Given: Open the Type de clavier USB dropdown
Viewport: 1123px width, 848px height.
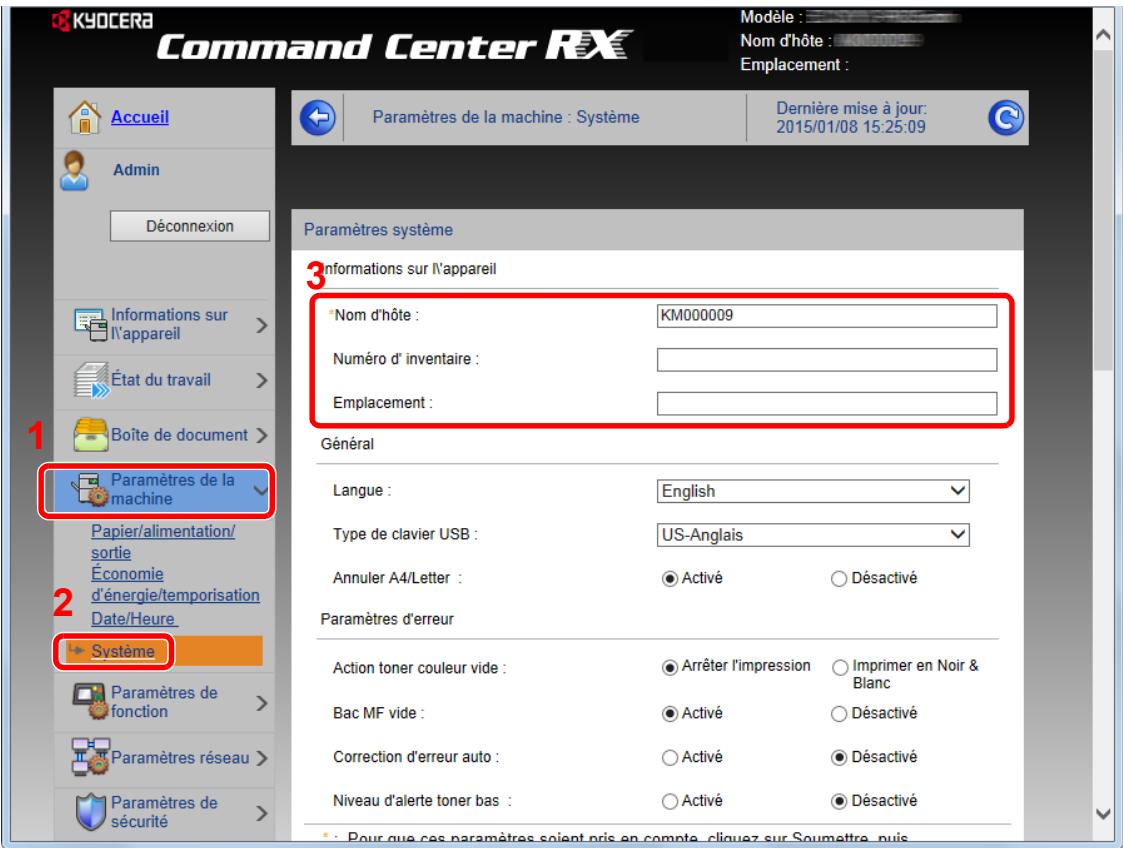Looking at the screenshot, I should (x=813, y=535).
